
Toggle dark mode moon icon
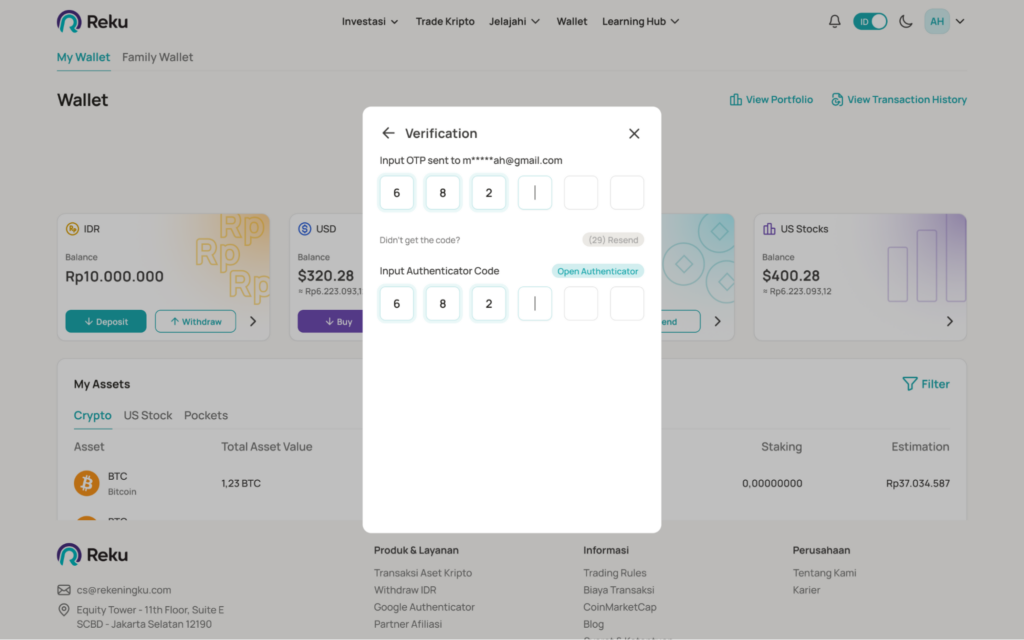(906, 21)
